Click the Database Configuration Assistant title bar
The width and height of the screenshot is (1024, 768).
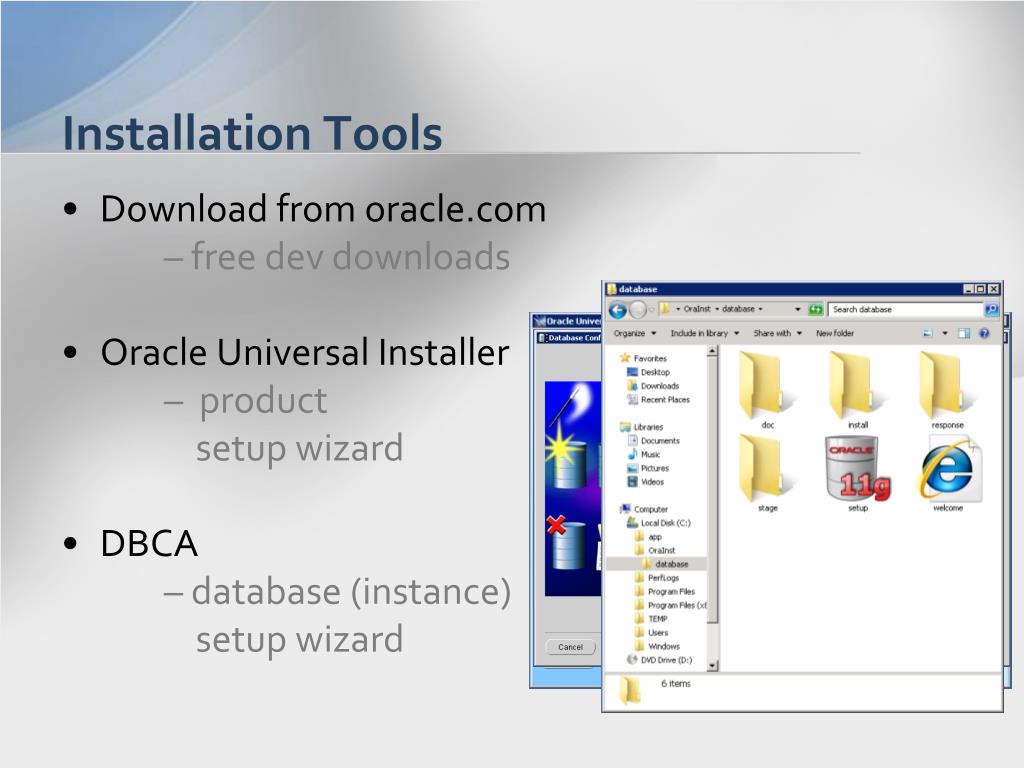(x=569, y=338)
